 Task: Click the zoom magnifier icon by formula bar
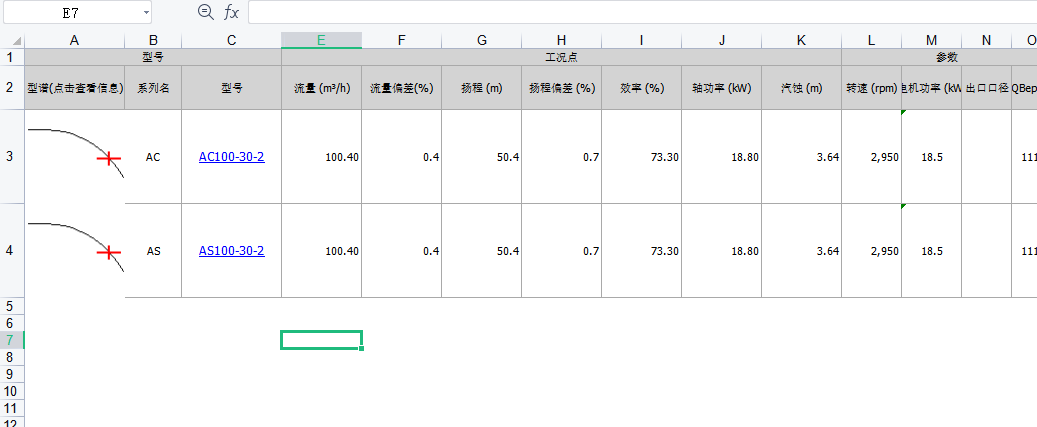coord(206,11)
